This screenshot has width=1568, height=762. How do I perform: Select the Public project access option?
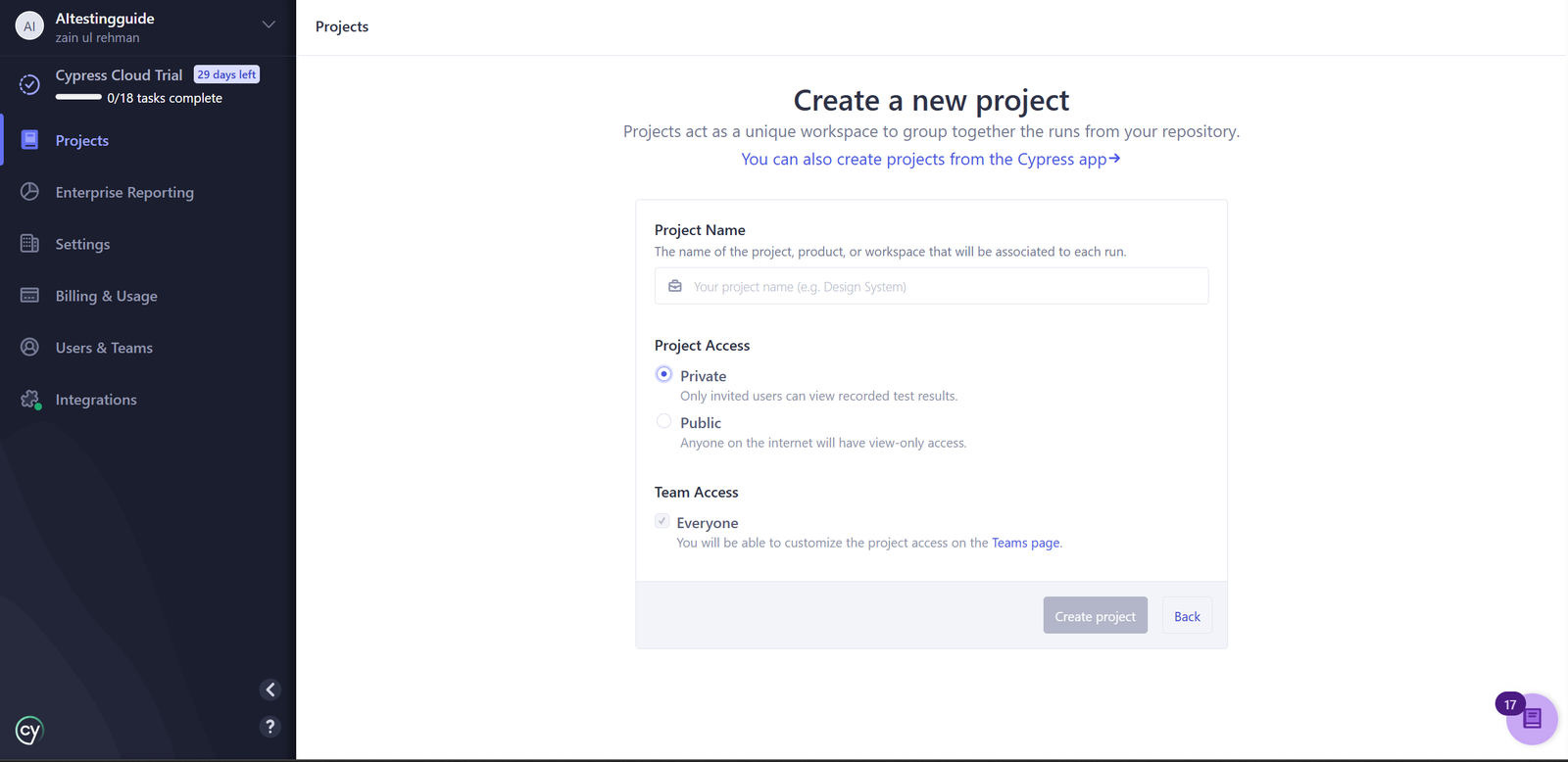664,422
